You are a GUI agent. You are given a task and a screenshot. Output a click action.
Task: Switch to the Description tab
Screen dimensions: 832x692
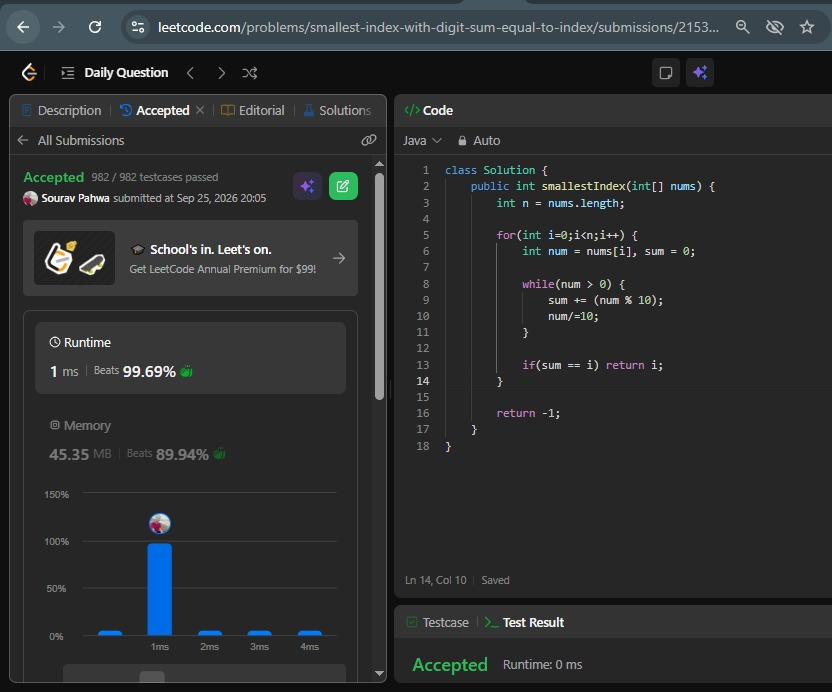(x=62, y=110)
